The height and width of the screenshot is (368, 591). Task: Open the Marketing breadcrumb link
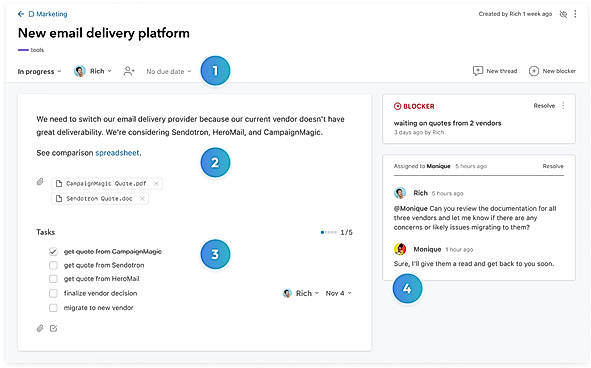coord(48,14)
